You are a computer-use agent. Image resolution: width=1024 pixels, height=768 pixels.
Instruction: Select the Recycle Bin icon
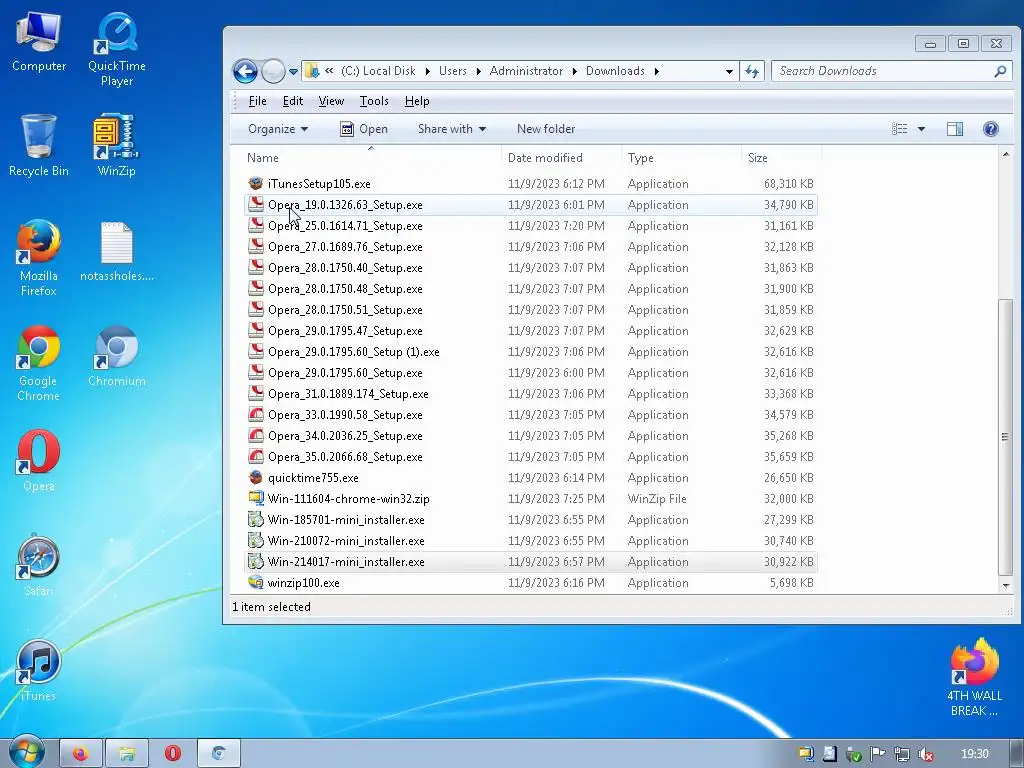(x=39, y=146)
